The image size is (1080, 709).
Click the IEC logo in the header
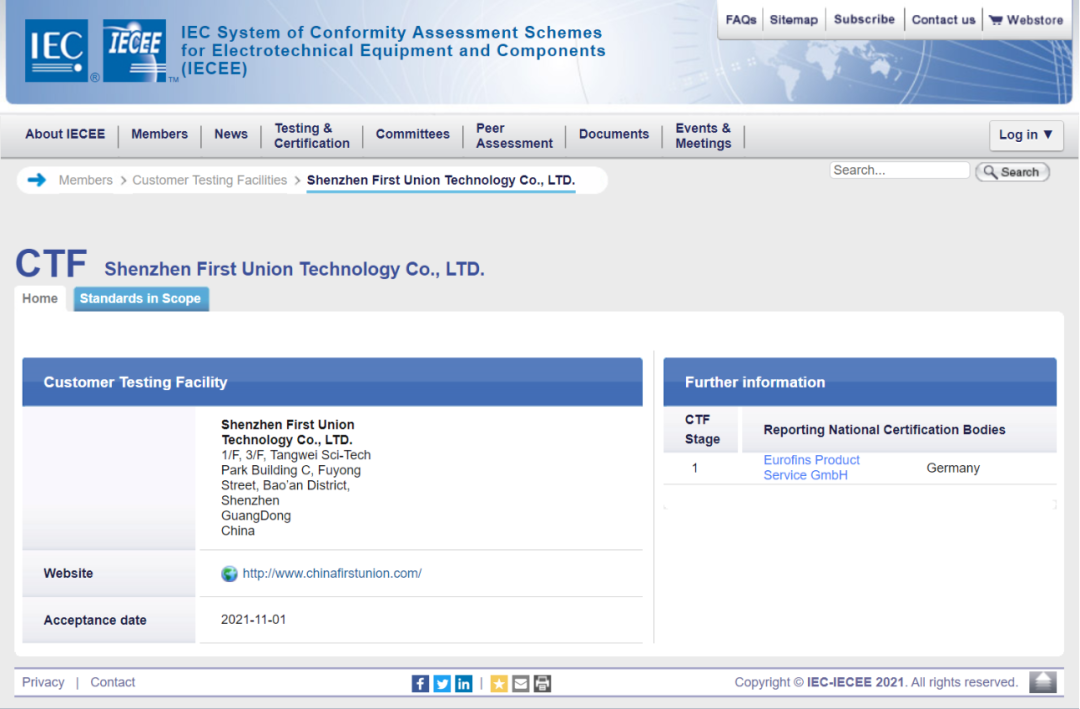pyautogui.click(x=56, y=51)
